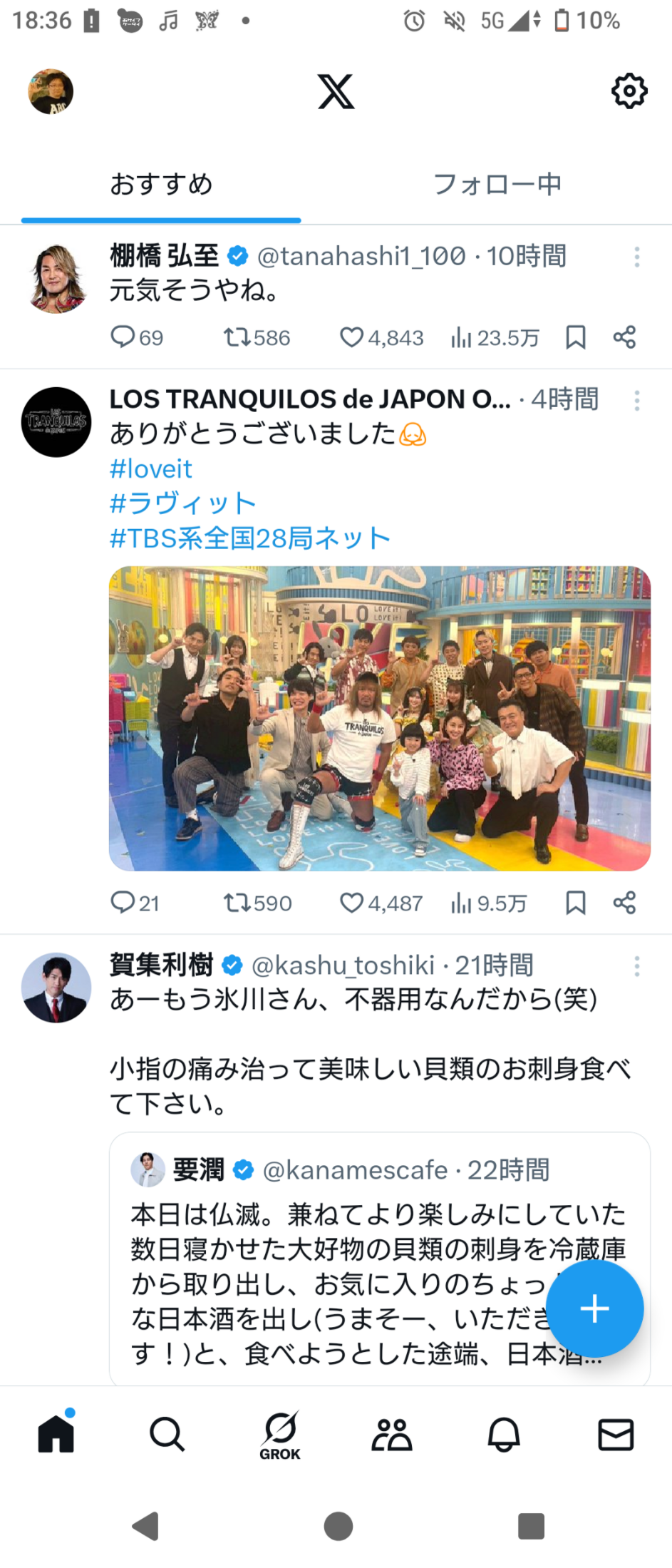Tap the compose new post plus button
Screen dimensions: 672x1568
pos(595,1308)
